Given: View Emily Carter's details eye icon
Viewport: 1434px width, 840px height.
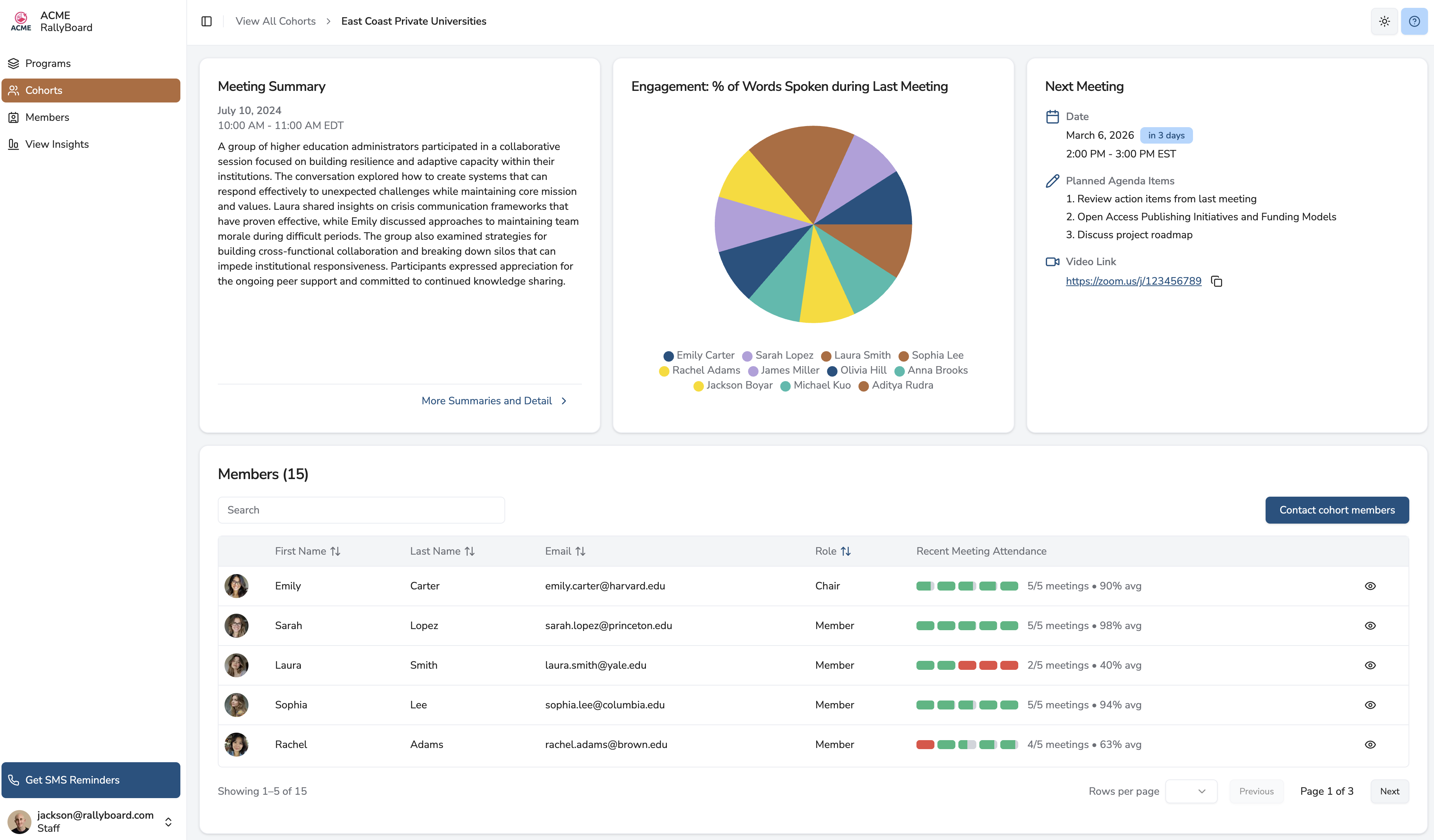Looking at the screenshot, I should point(1370,586).
